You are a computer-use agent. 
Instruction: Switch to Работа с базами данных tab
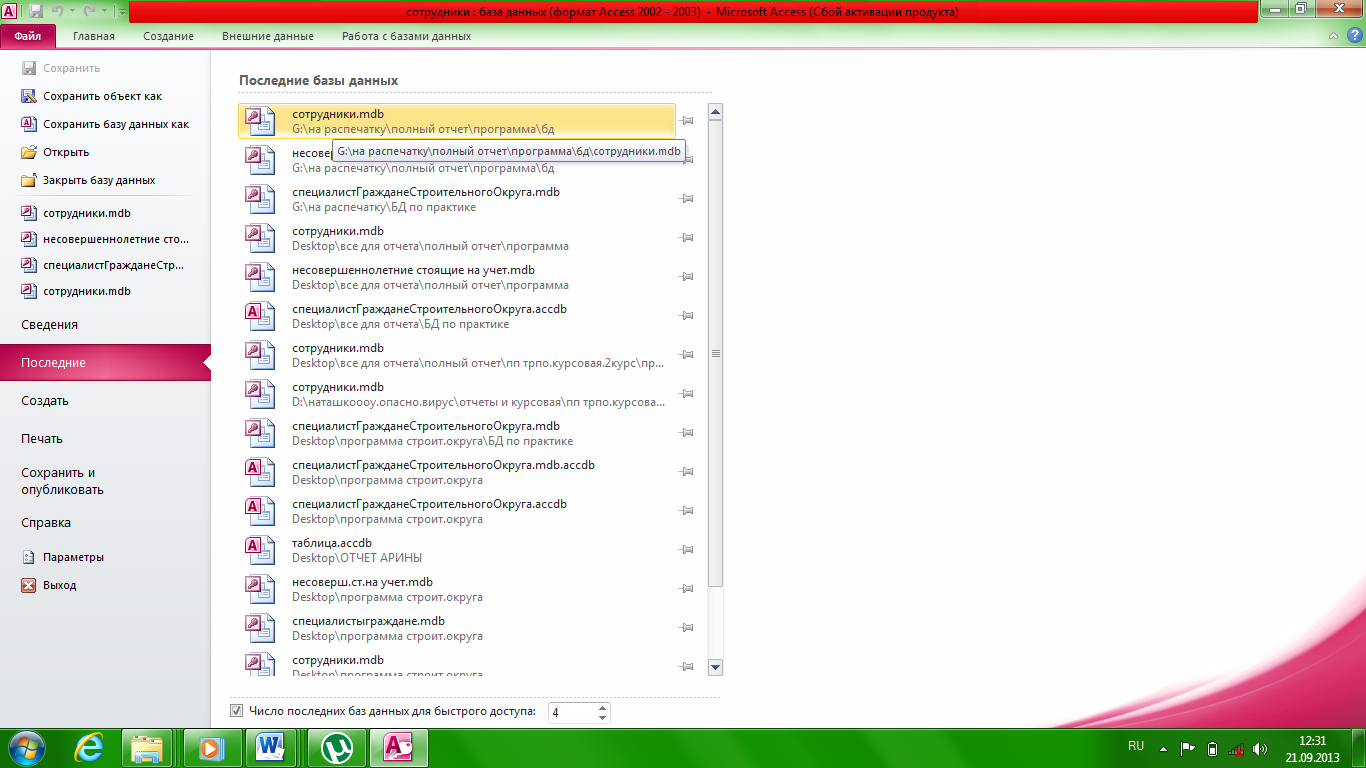coord(406,36)
